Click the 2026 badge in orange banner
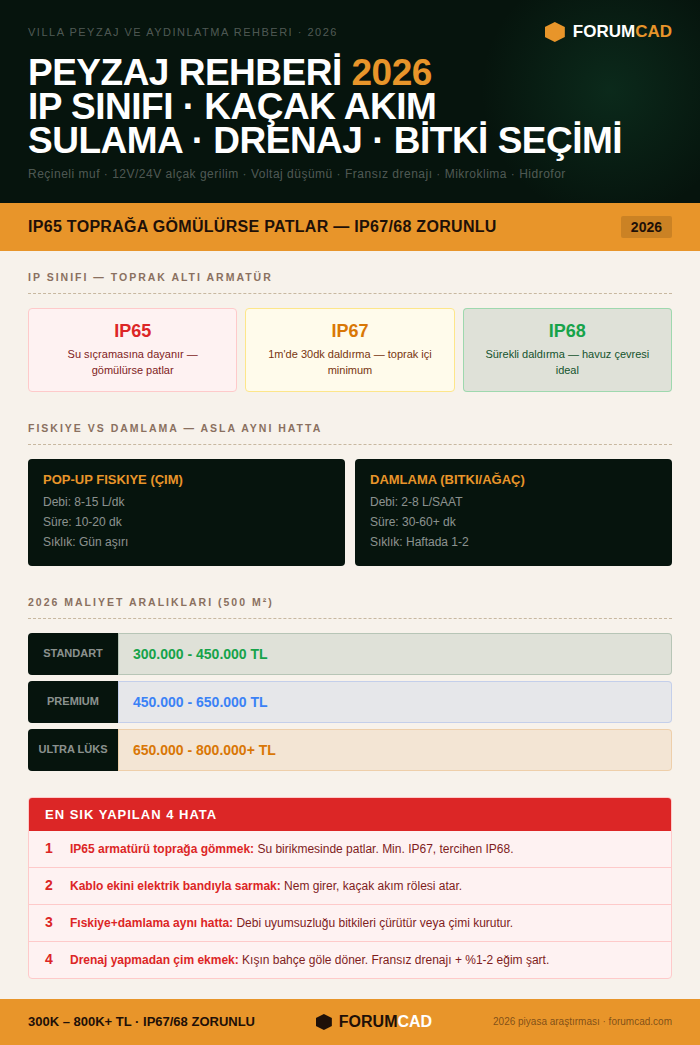The width and height of the screenshot is (700, 1045). (646, 227)
